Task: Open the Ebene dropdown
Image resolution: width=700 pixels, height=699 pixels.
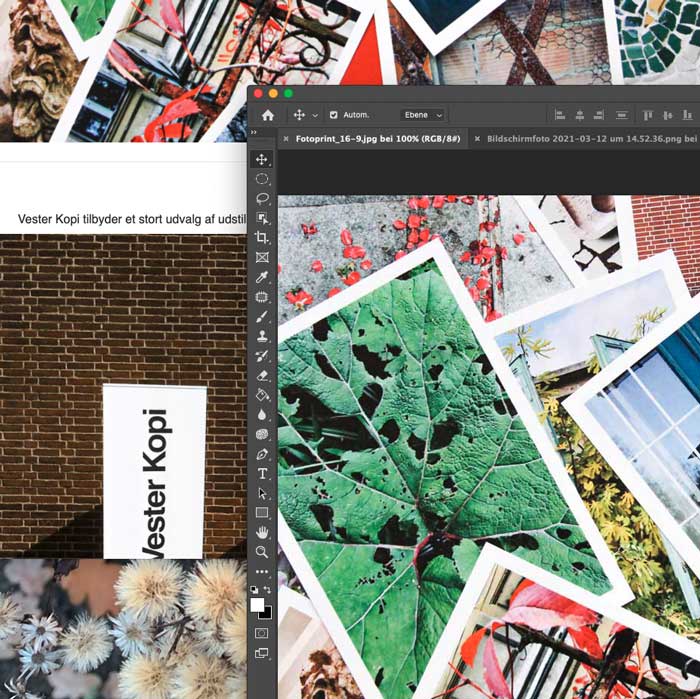Action: click(x=422, y=115)
